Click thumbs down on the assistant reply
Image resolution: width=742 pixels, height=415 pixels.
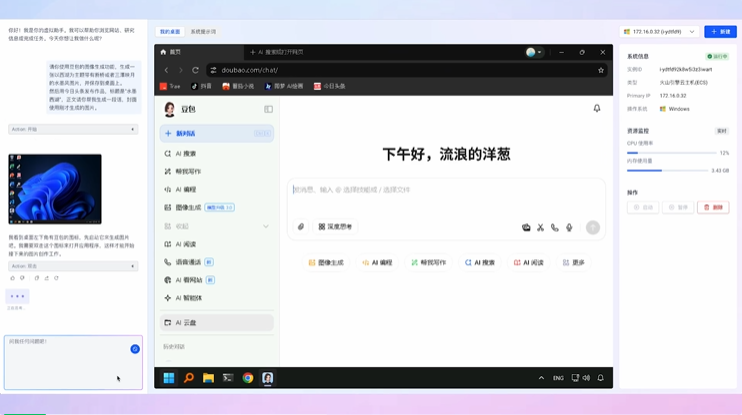tap(22, 278)
